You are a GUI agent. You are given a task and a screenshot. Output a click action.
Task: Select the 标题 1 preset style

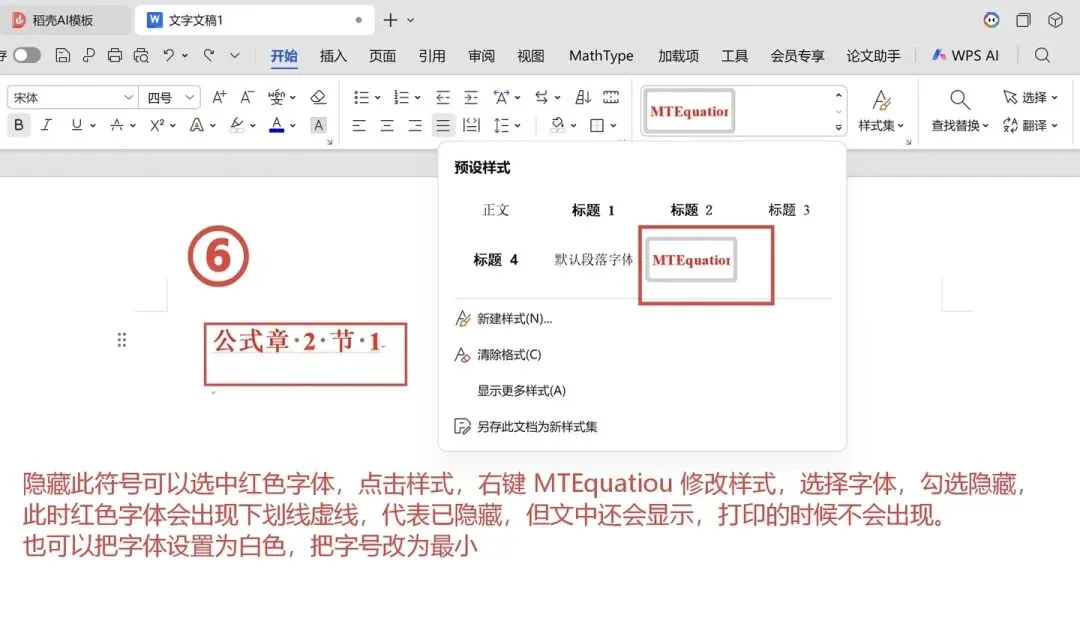tap(593, 210)
